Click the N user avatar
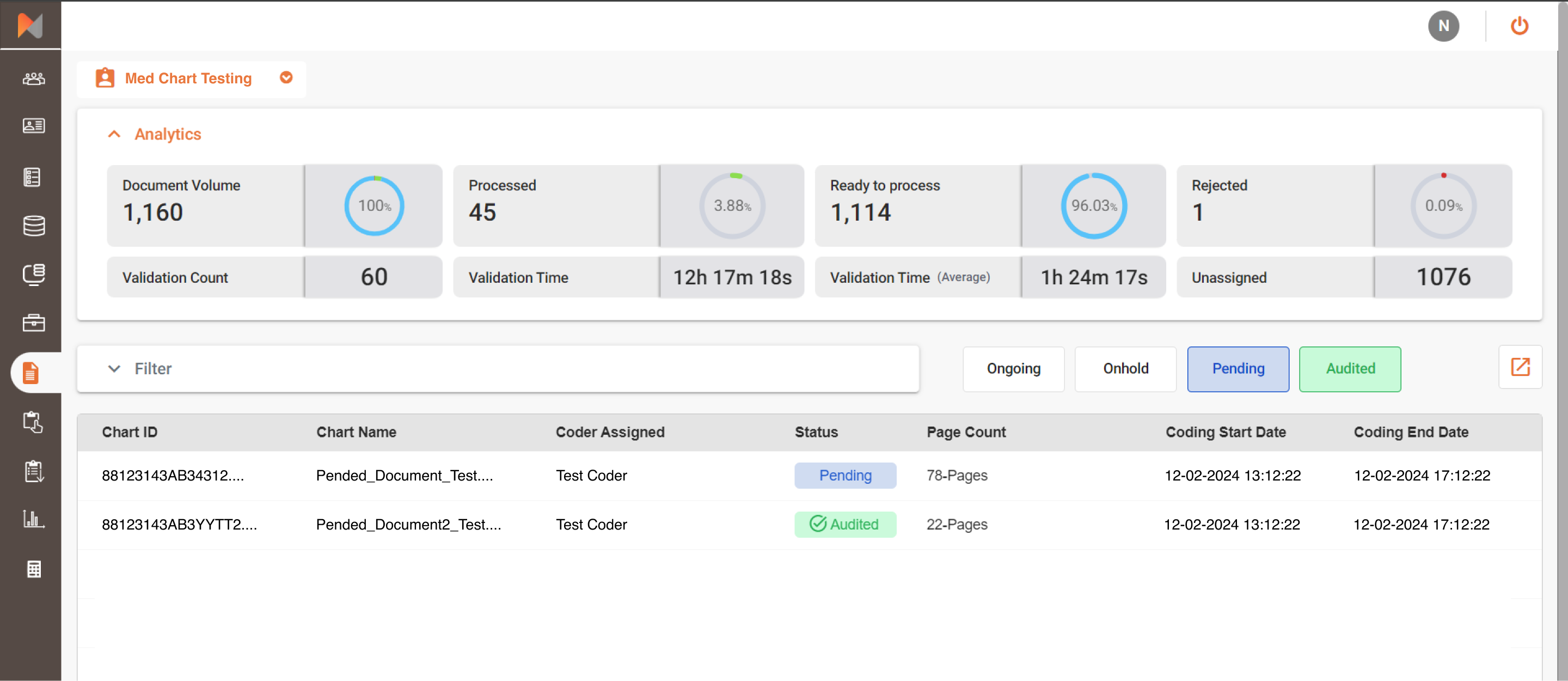The image size is (1568, 681). (x=1443, y=26)
